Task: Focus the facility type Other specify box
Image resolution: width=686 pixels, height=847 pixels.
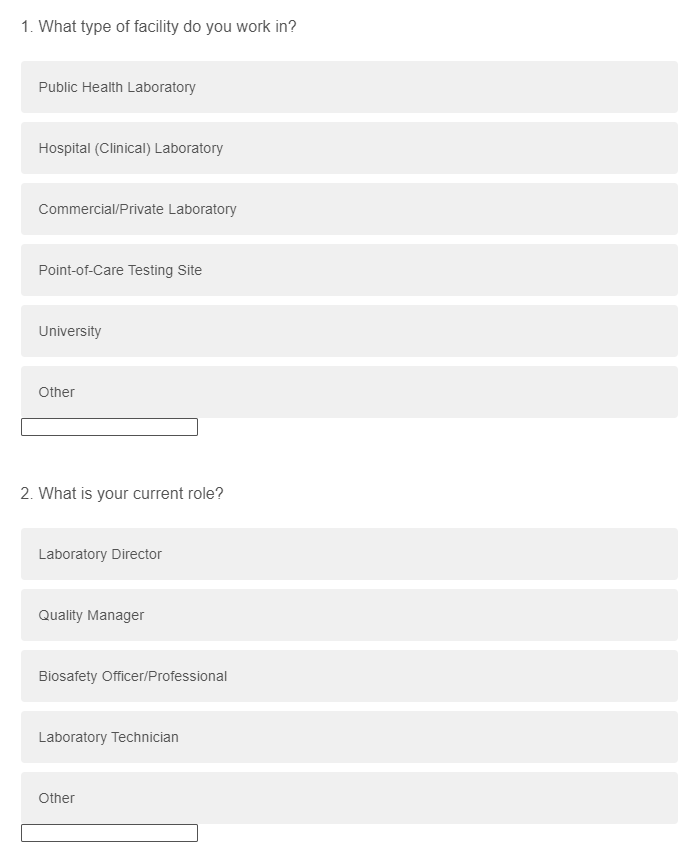Action: [x=109, y=427]
